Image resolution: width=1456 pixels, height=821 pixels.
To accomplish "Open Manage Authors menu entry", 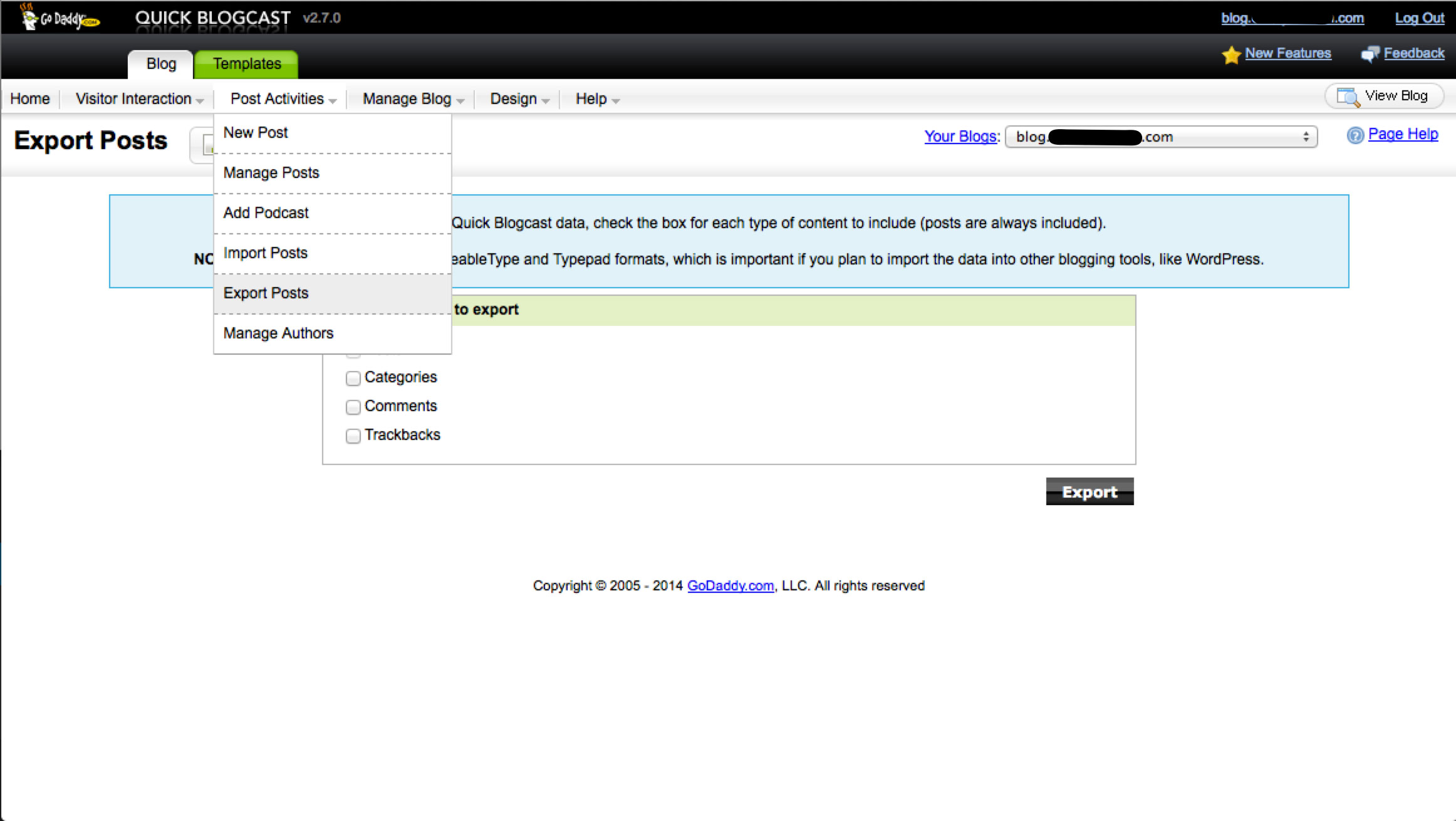I will (333, 333).
